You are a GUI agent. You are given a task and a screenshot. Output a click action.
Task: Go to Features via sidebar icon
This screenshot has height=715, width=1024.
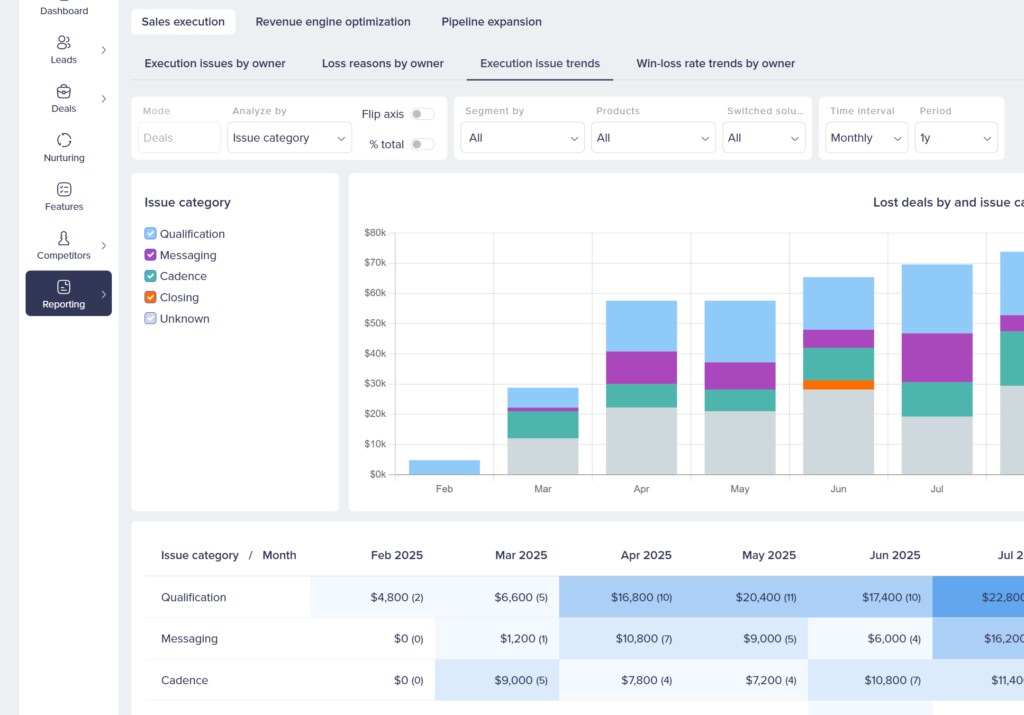click(64, 189)
